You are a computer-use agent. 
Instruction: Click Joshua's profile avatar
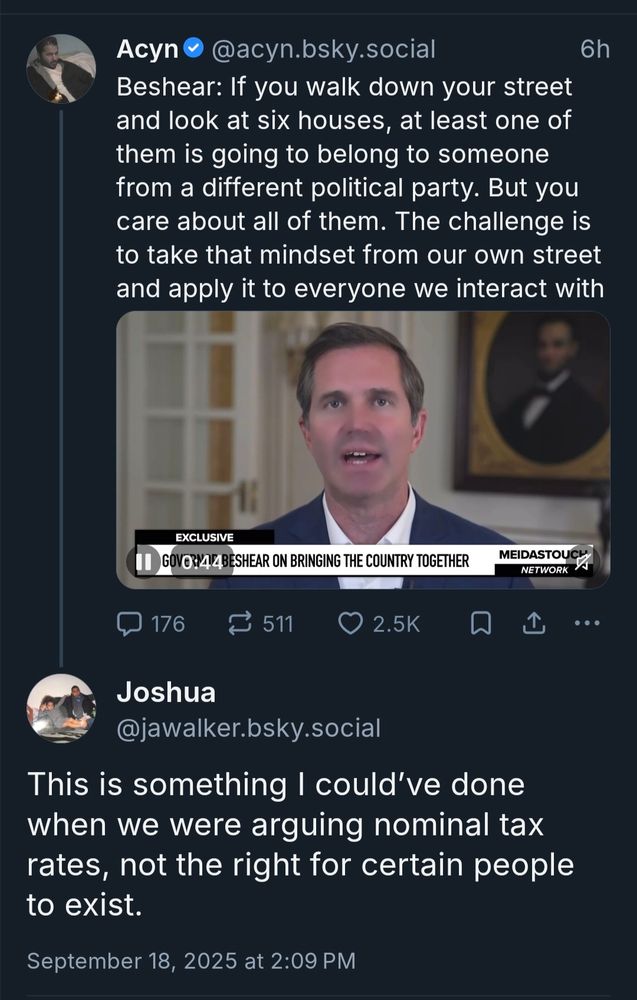coord(61,710)
